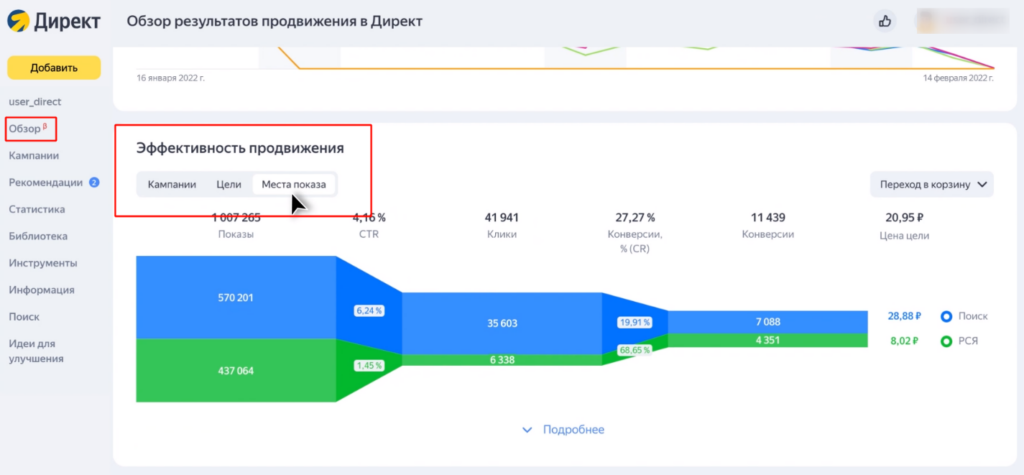Open user_direct account in sidebar

pos(35,102)
